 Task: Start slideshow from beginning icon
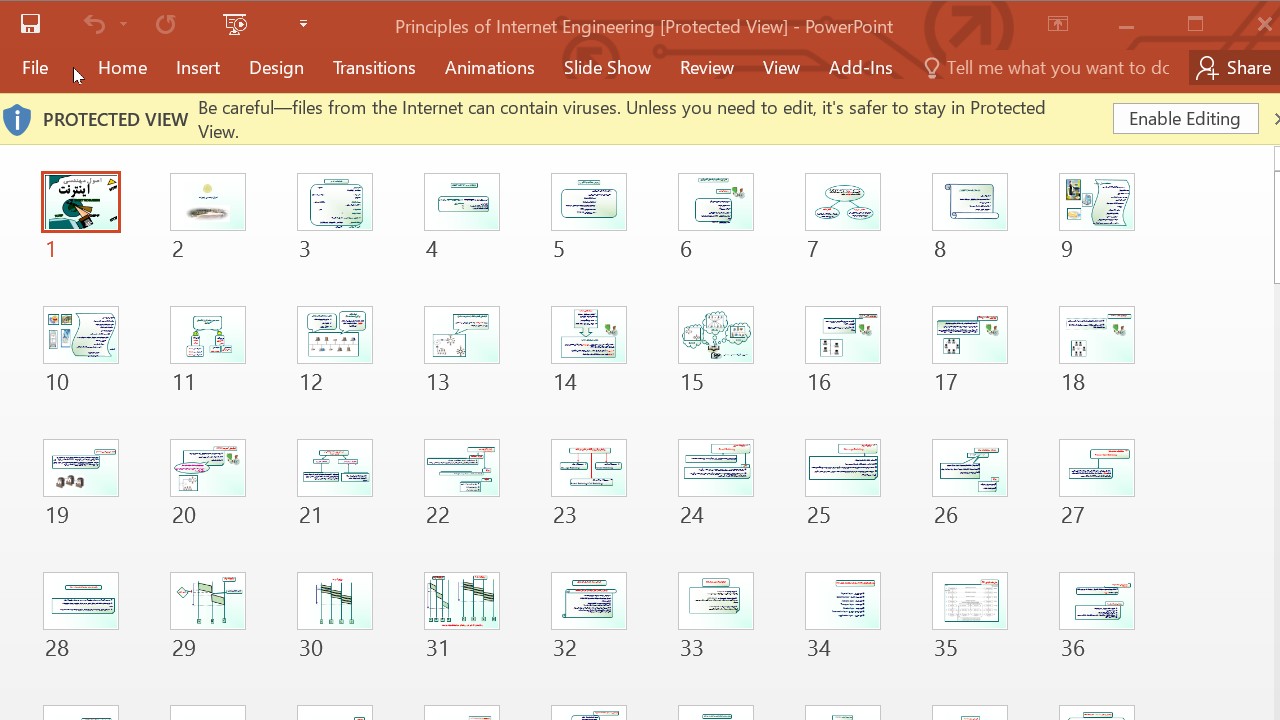[235, 24]
